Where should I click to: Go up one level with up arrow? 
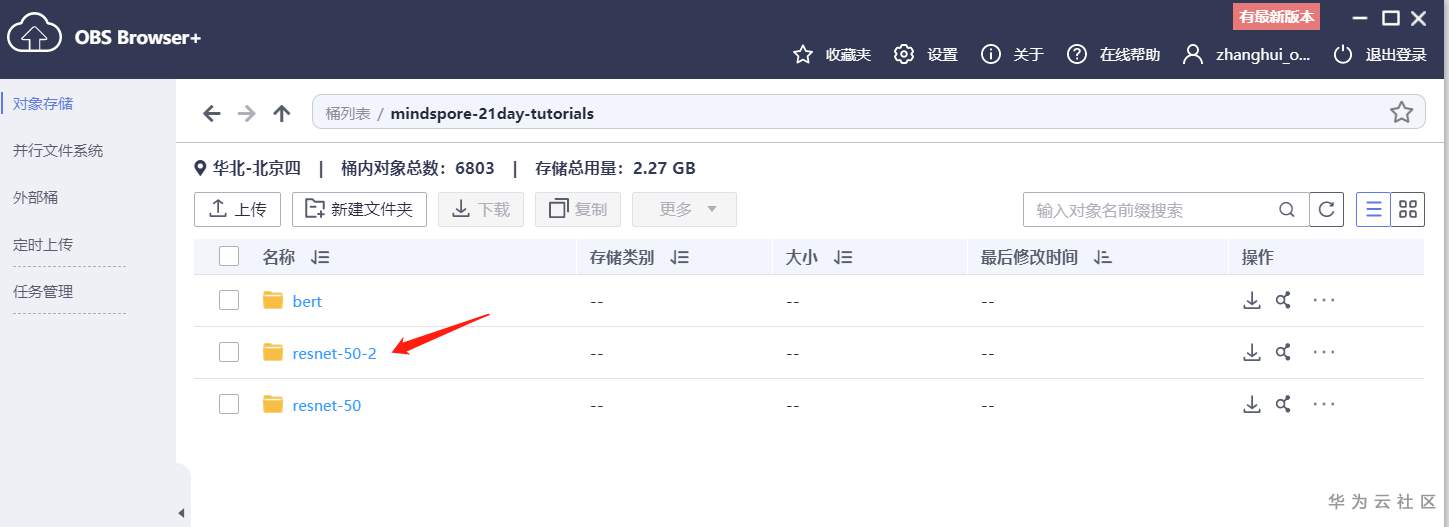tap(282, 113)
